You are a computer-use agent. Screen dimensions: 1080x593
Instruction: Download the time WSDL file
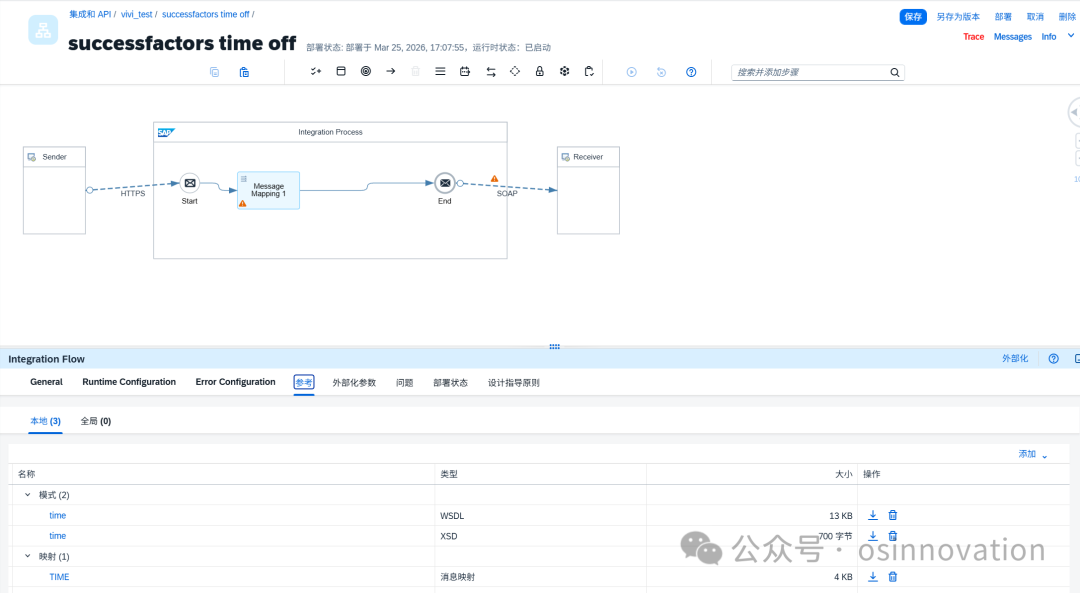(873, 515)
